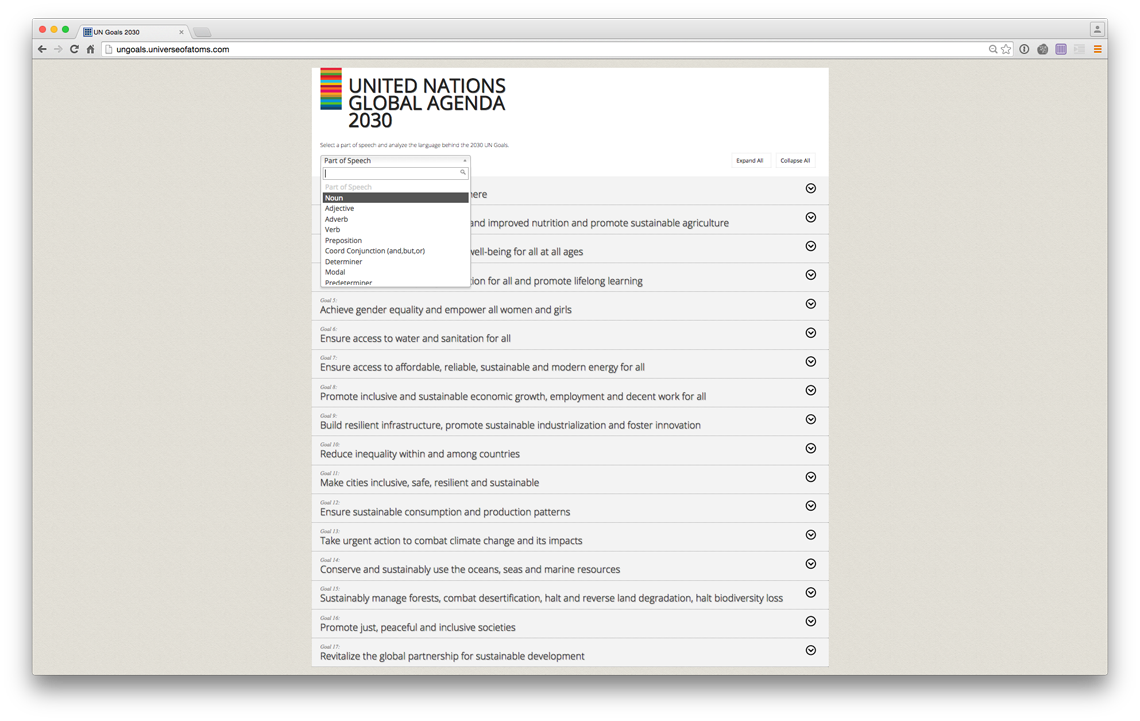Expand the lifelong learning goal chevron
The height and width of the screenshot is (721, 1140).
811,275
